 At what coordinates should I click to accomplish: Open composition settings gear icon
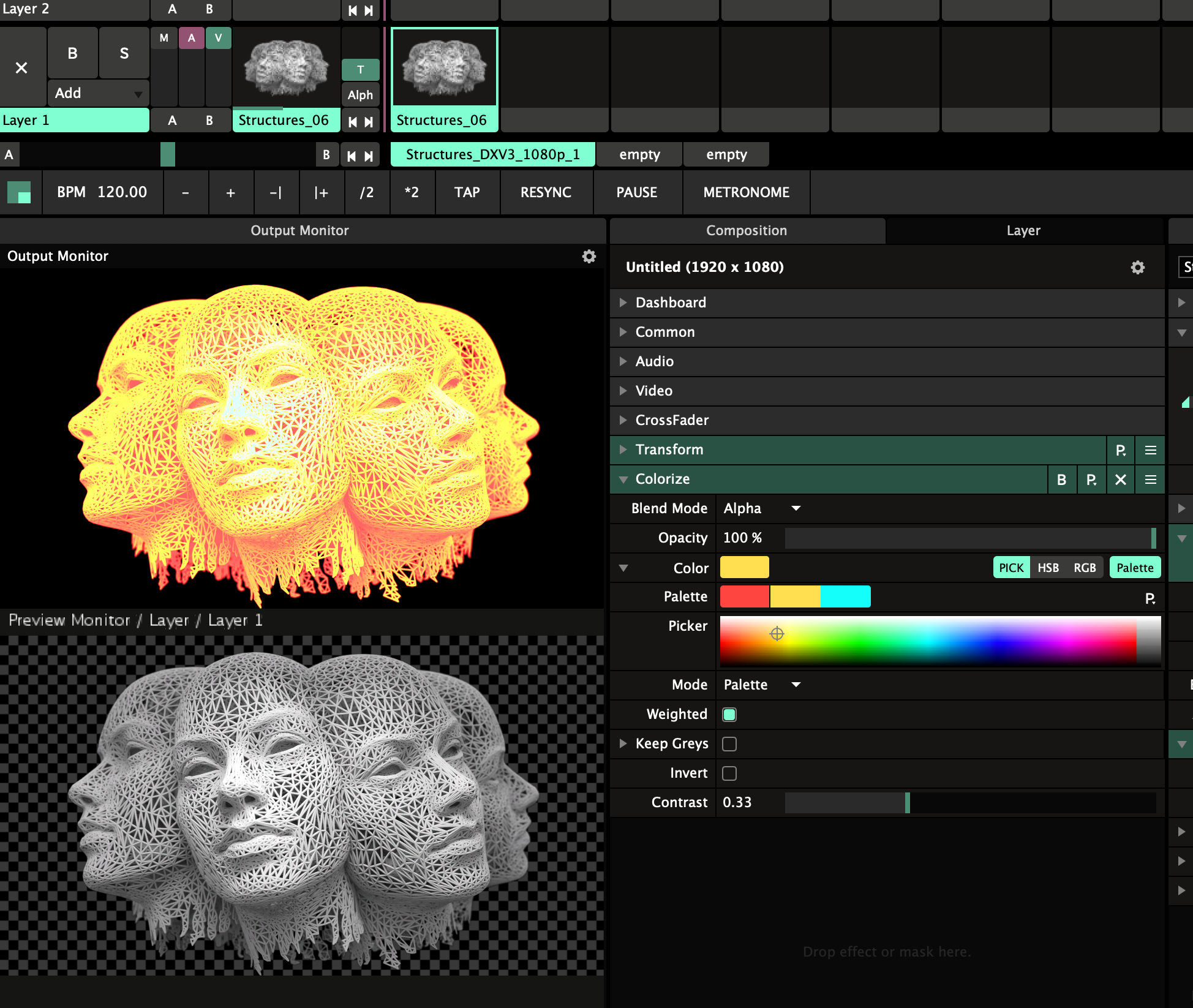point(1137,268)
